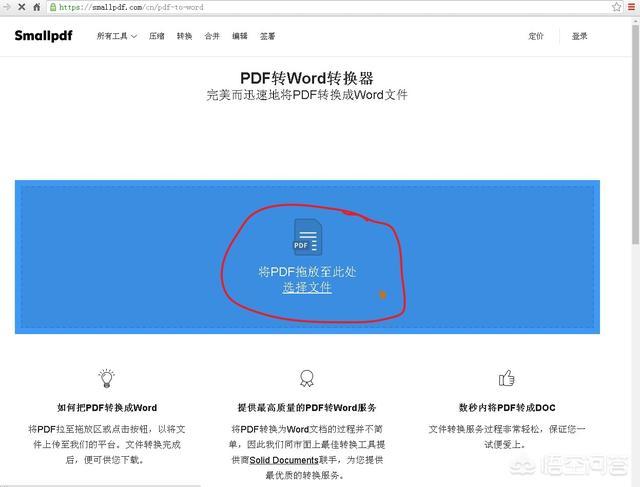Image resolution: width=640 pixels, height=487 pixels.
Task: Click the PDF document icon in drop zone
Action: coord(308,237)
